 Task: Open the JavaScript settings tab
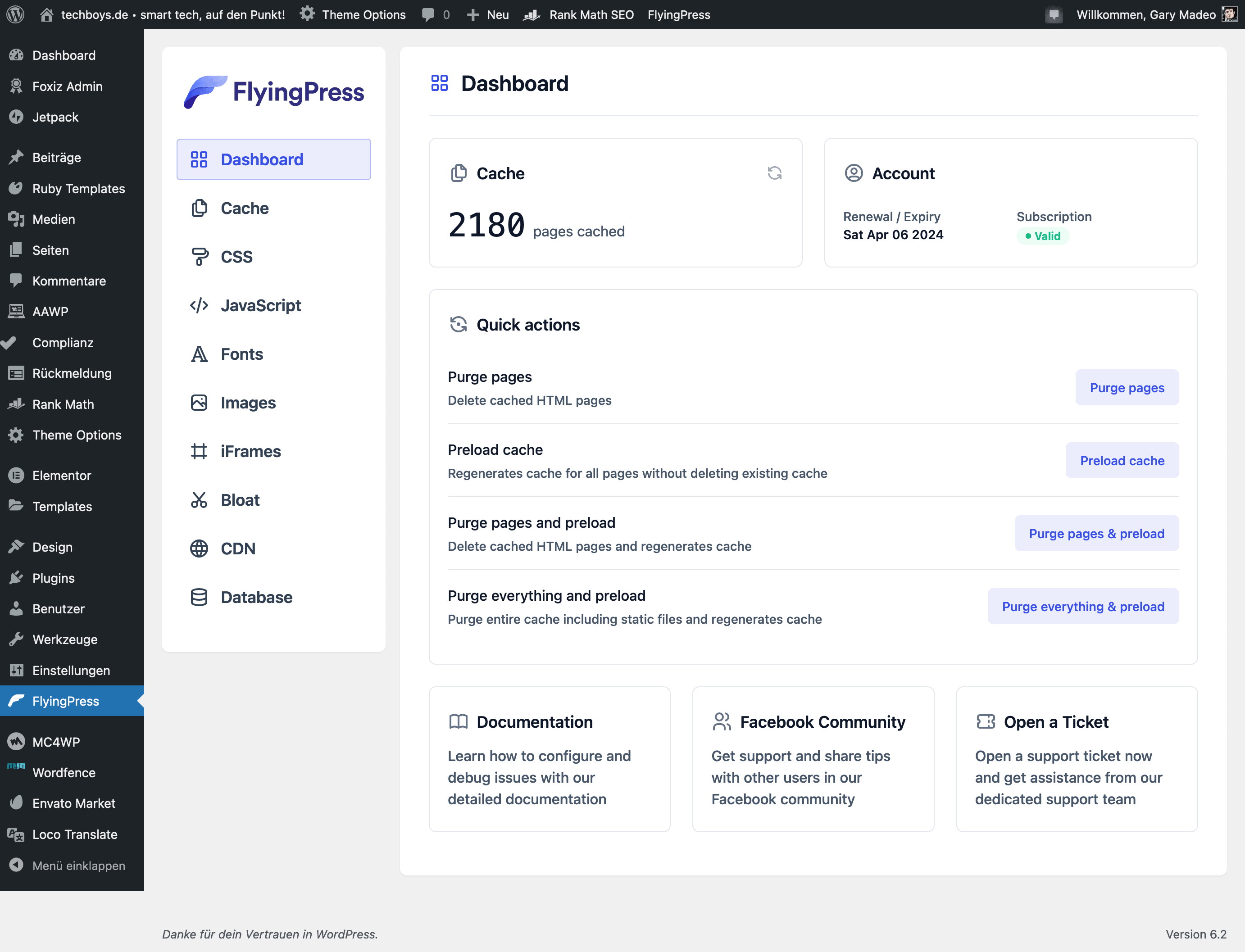pos(274,305)
